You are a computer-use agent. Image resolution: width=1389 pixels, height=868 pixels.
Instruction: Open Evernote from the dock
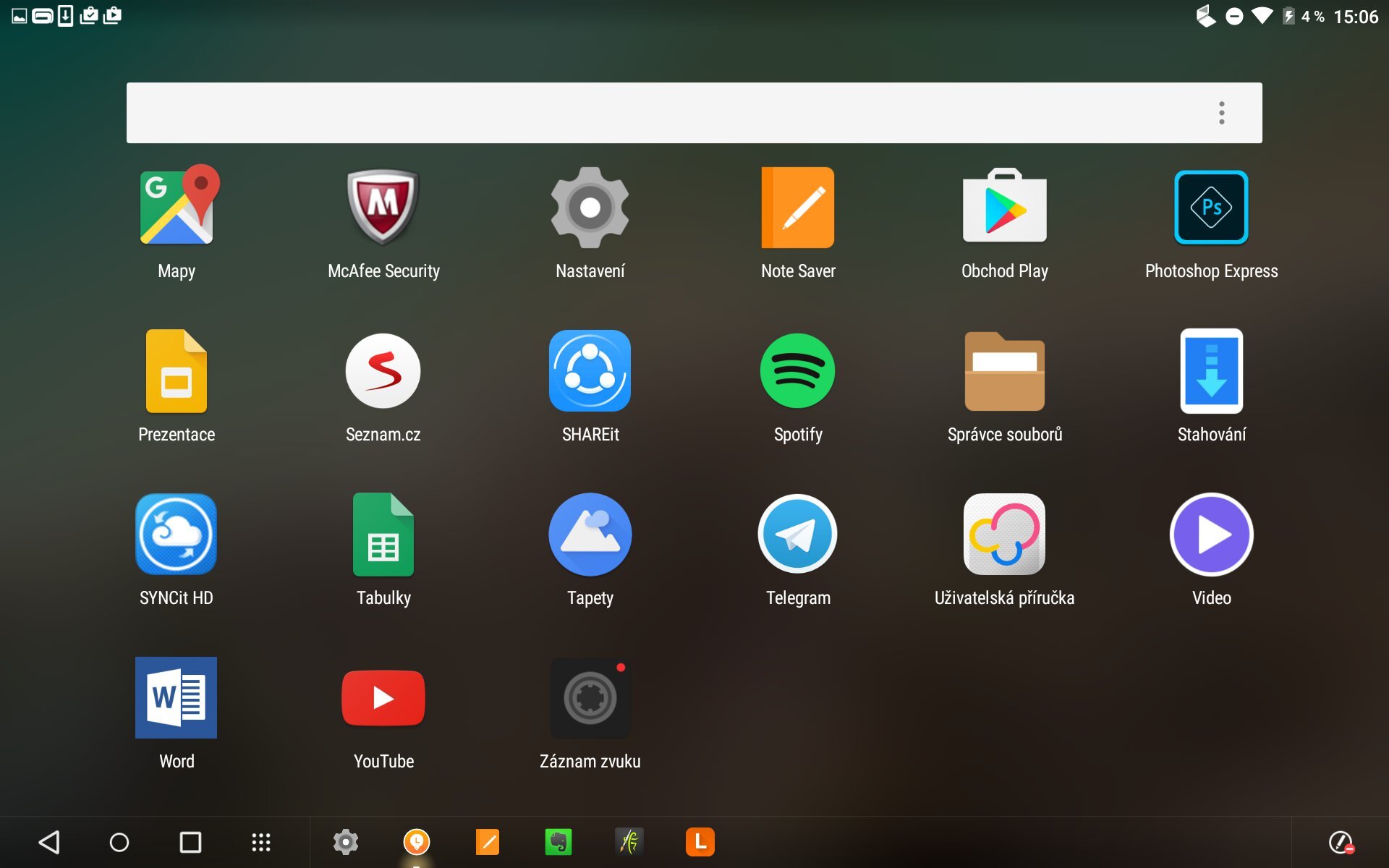pyautogui.click(x=558, y=842)
